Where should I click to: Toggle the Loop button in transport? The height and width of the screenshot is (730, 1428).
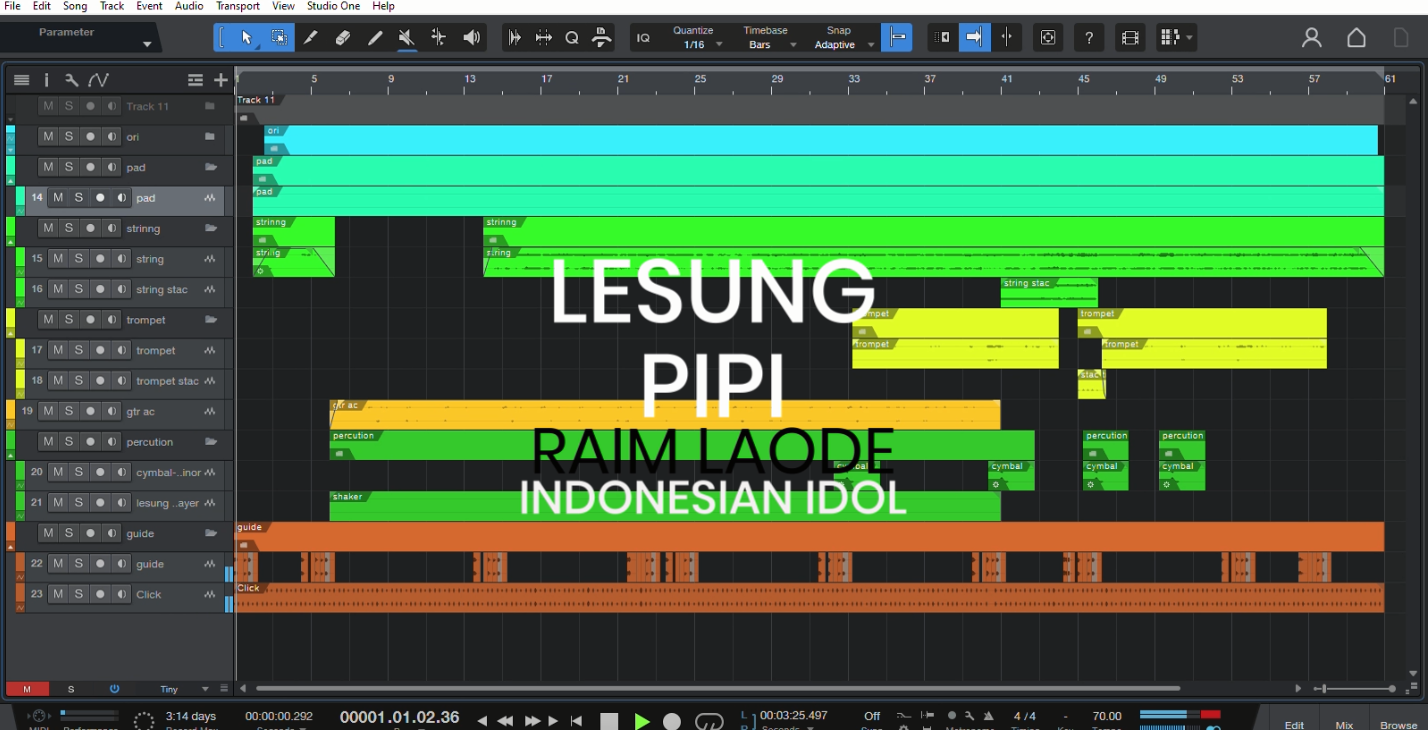pos(709,721)
